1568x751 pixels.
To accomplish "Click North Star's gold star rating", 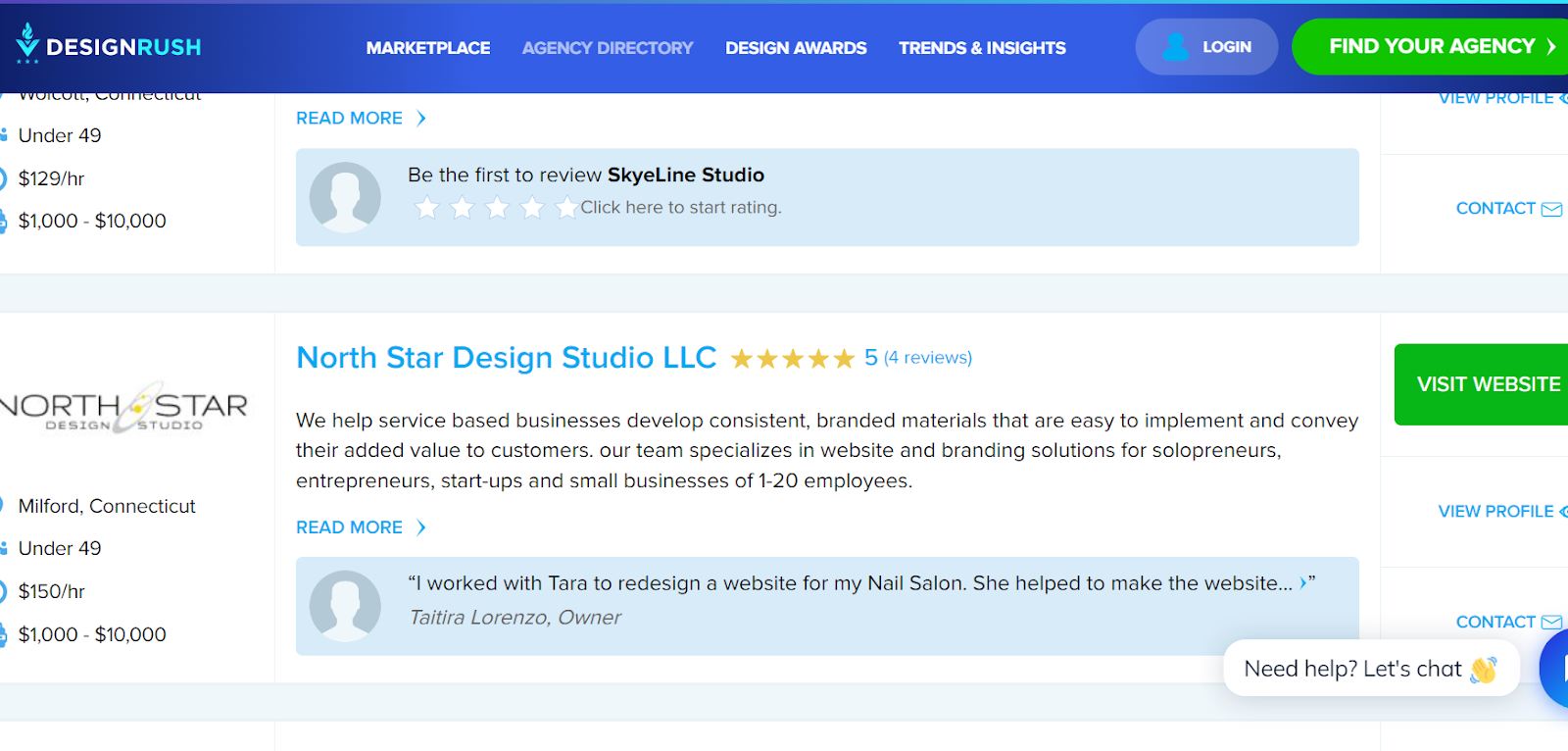I will tap(793, 359).
